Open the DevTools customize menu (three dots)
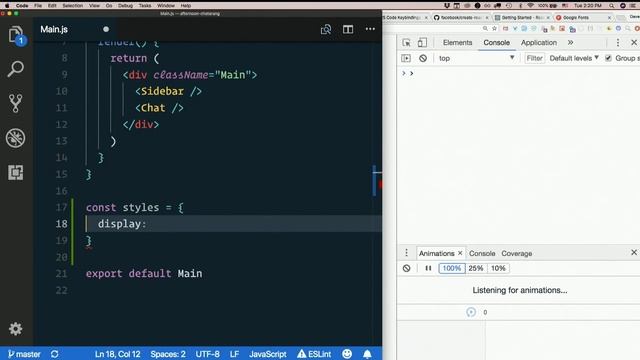This screenshot has width=640, height=360. [x=618, y=42]
